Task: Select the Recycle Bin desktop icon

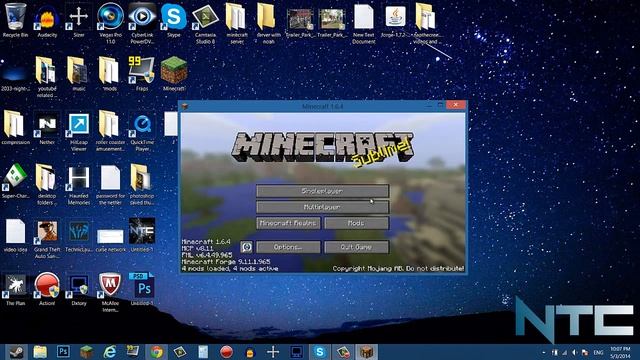Action: click(x=16, y=20)
